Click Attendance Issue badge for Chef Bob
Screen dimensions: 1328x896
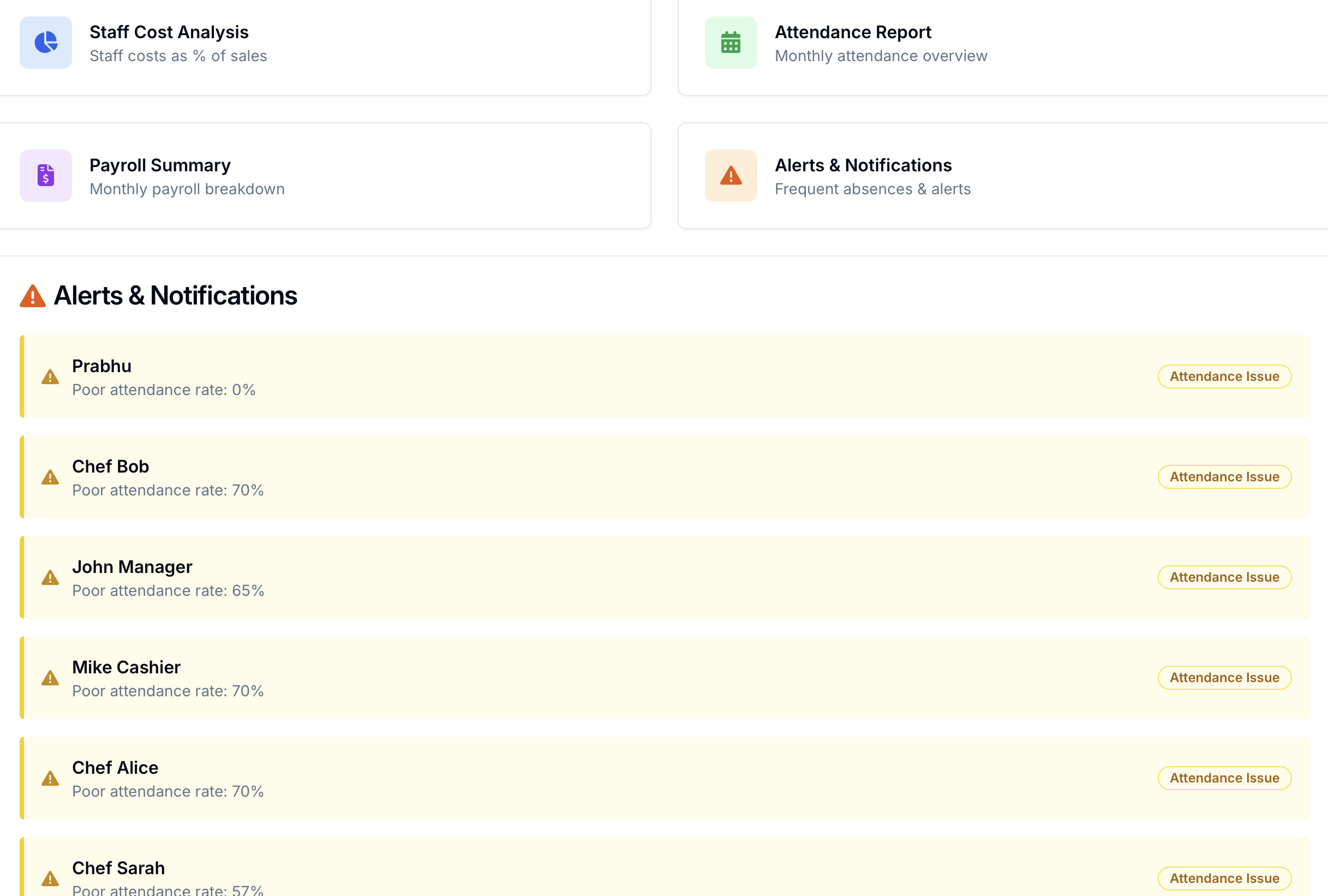(1224, 476)
